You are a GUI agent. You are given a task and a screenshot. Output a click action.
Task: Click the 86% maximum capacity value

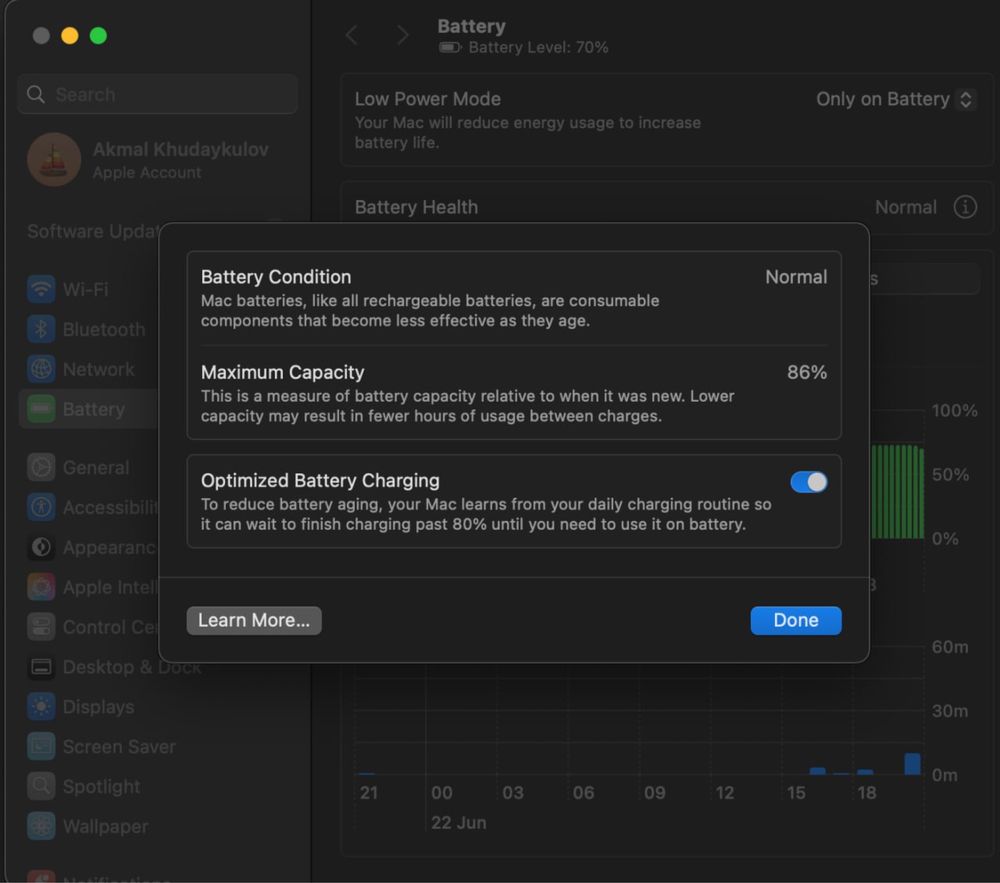807,372
